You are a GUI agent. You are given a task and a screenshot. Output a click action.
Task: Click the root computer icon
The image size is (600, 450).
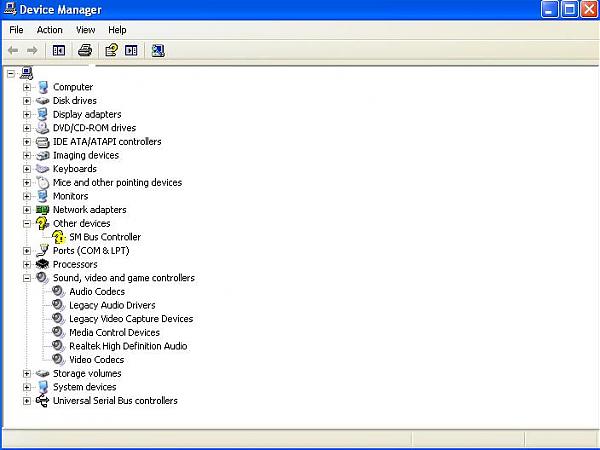point(26,73)
